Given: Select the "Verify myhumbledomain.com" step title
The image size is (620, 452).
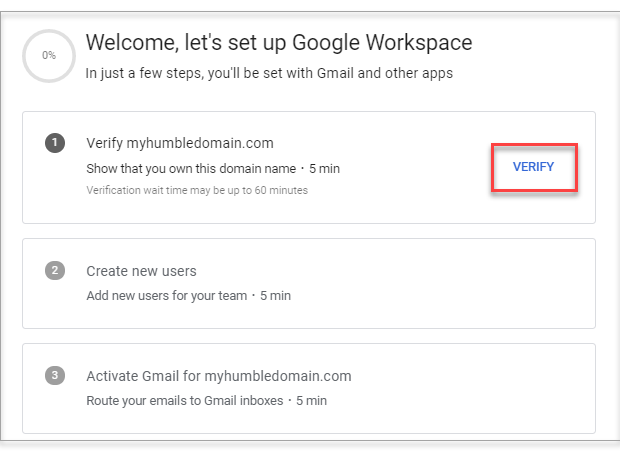Looking at the screenshot, I should point(179,143).
